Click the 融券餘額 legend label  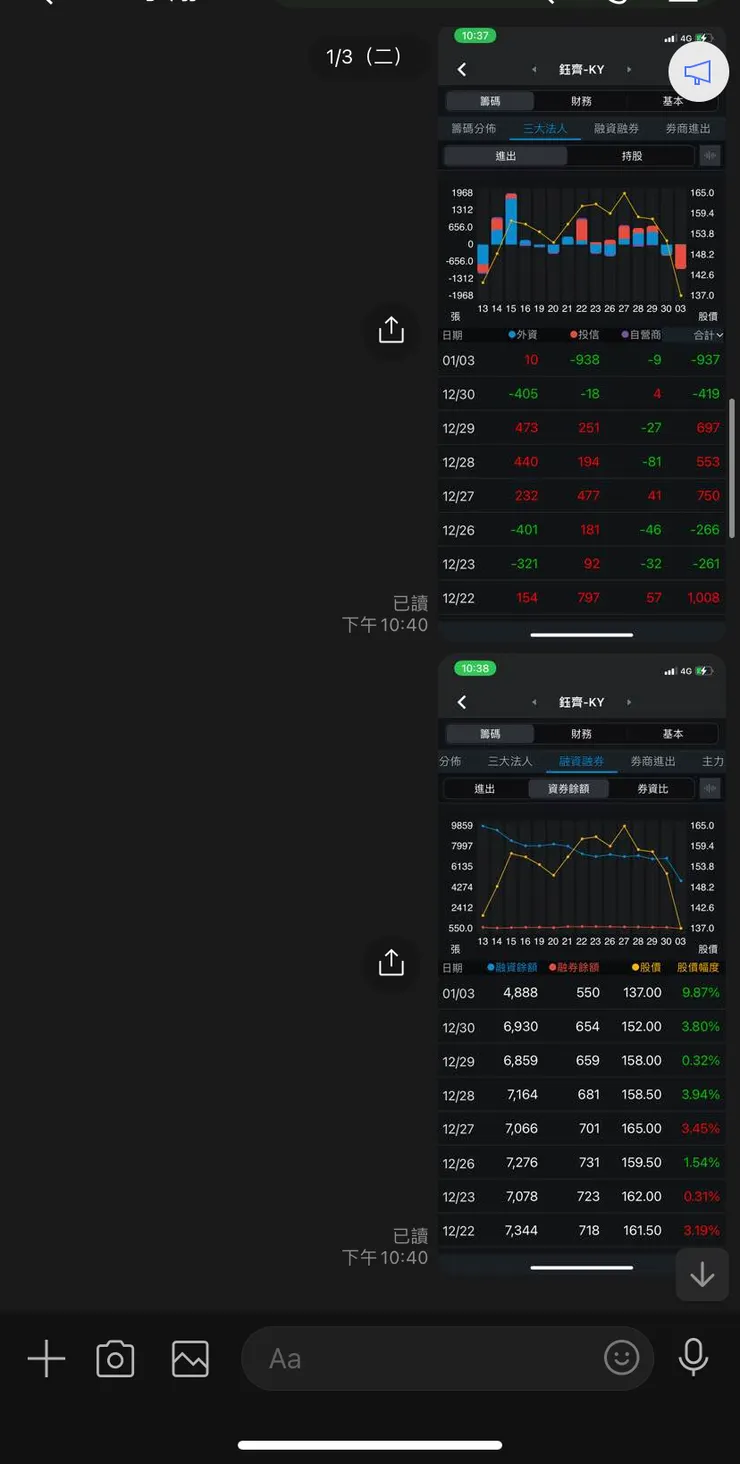[x=574, y=967]
